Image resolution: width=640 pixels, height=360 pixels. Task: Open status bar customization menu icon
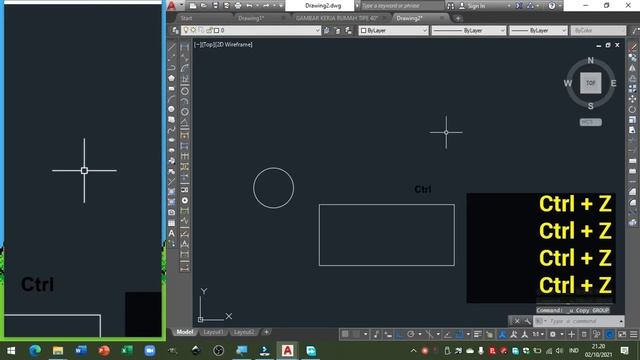tap(633, 334)
